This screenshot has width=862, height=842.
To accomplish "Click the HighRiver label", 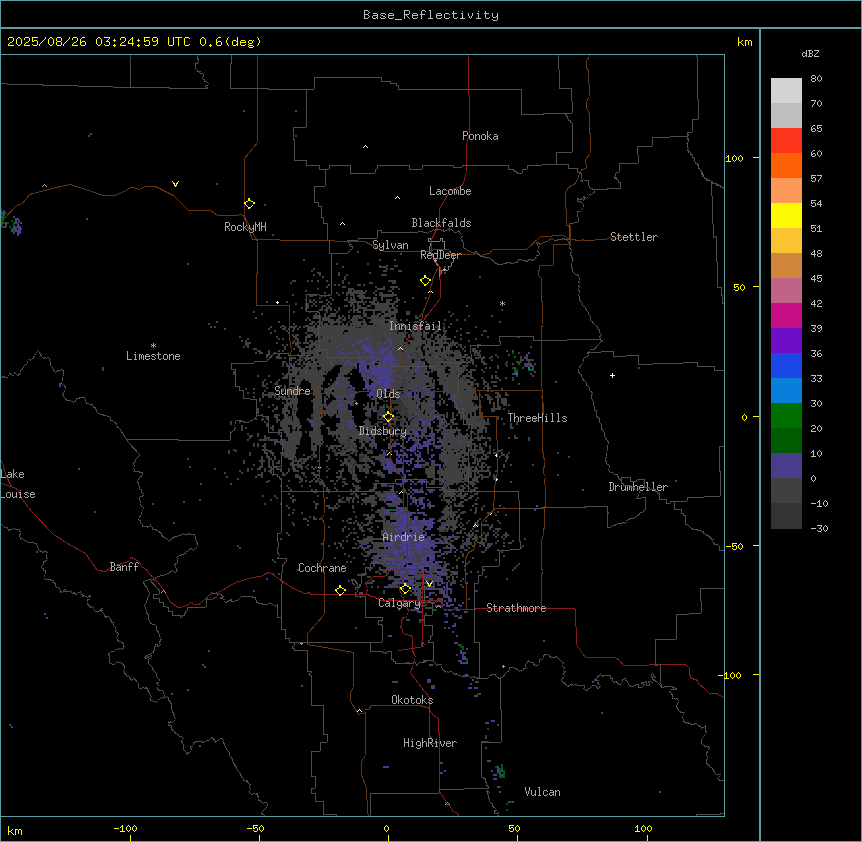I will (430, 743).
